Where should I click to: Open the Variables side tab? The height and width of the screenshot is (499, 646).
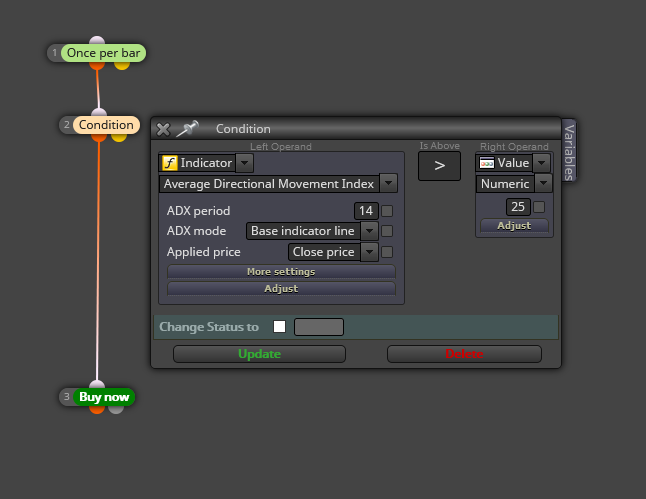coord(569,150)
